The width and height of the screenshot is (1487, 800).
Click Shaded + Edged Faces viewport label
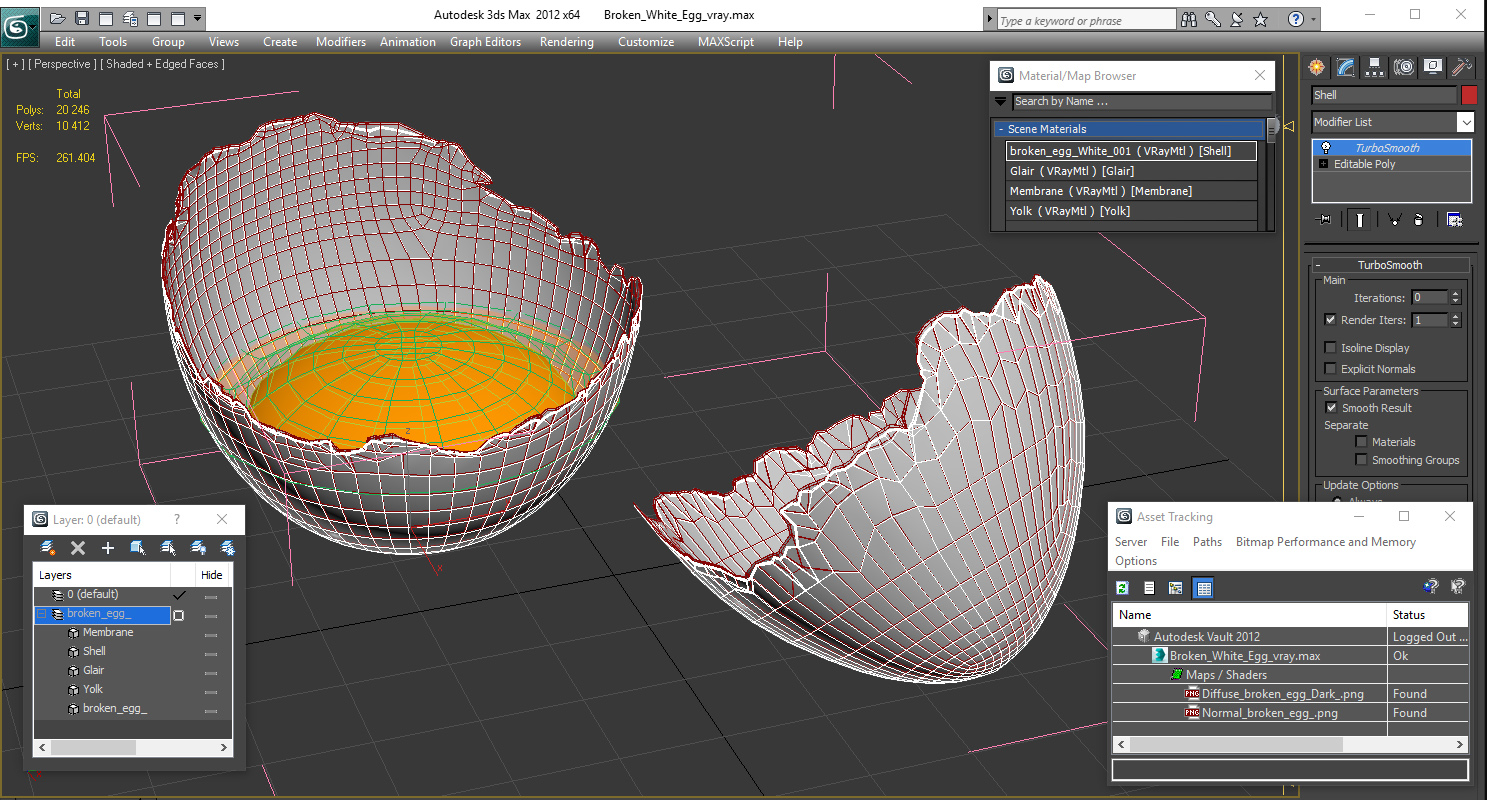[x=165, y=64]
